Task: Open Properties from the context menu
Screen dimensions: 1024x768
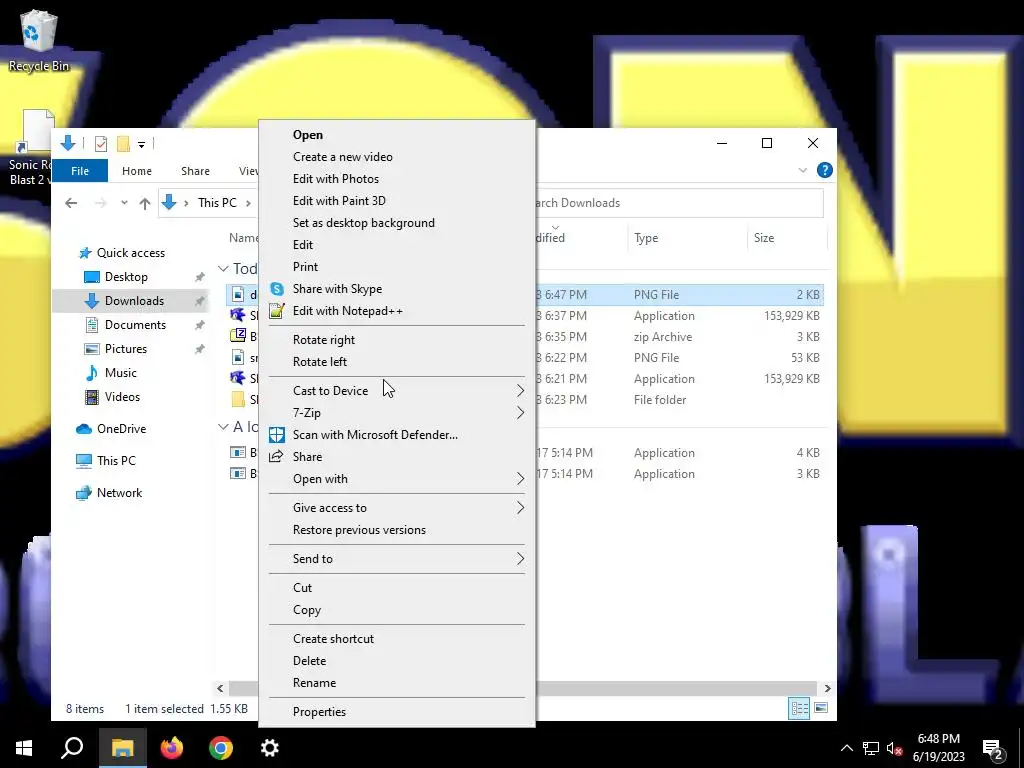Action: [x=397, y=712]
